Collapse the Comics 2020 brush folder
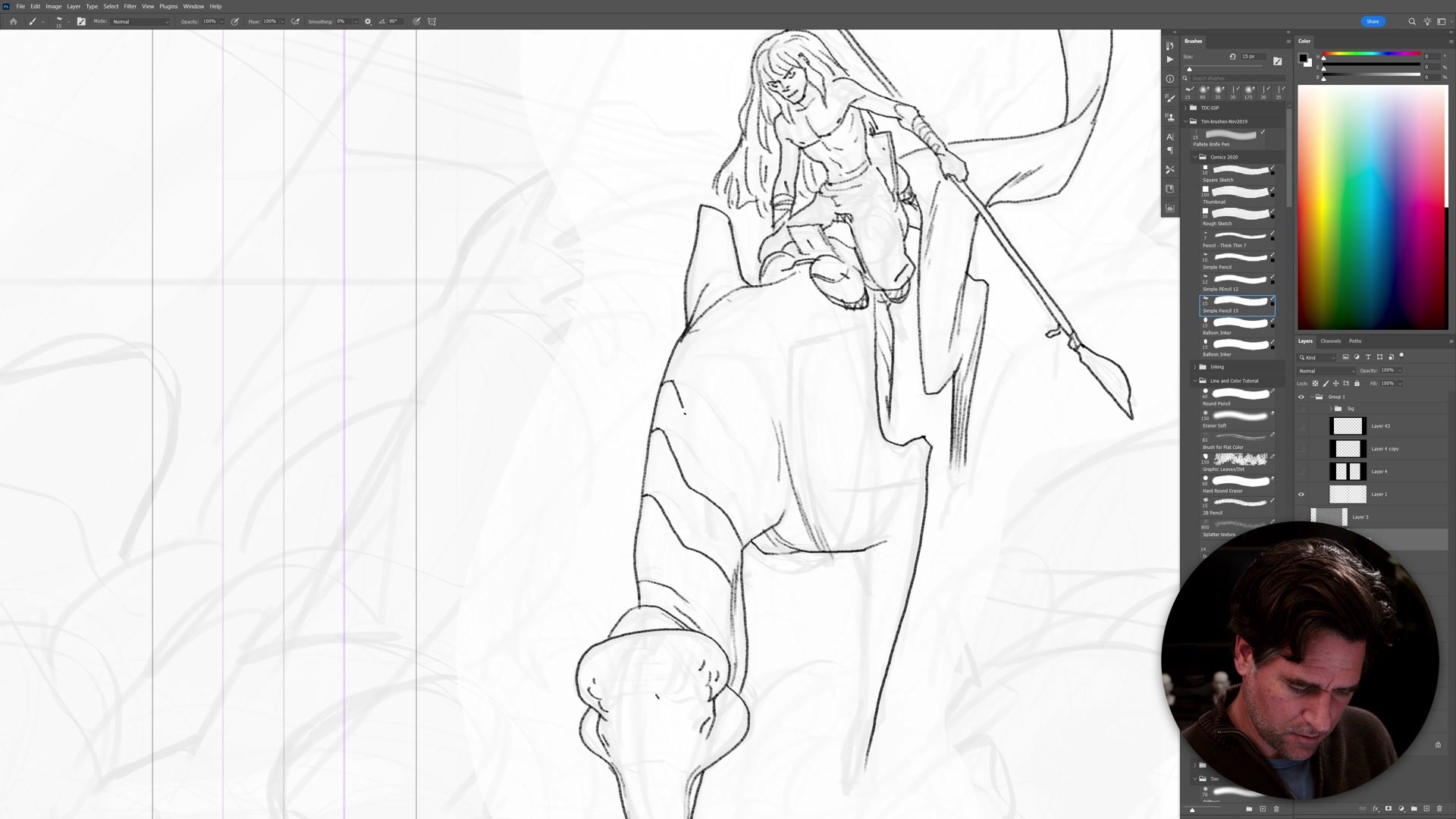The image size is (1456, 819). (1195, 157)
